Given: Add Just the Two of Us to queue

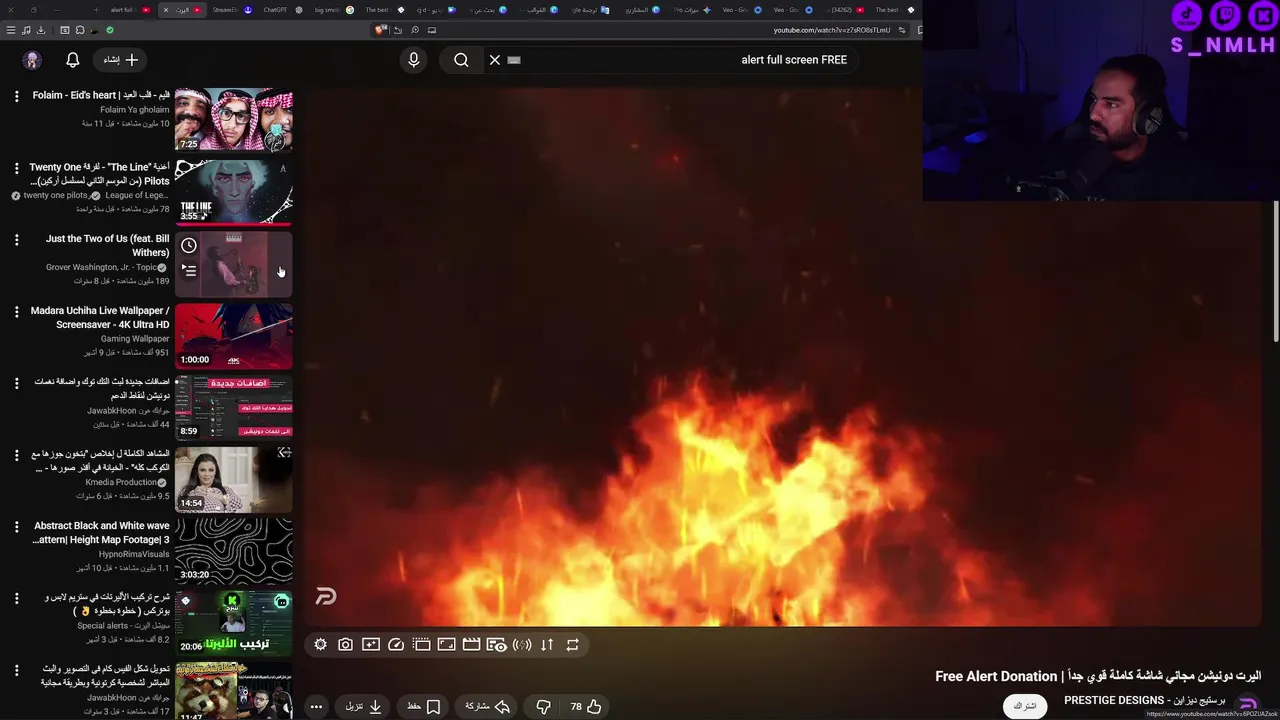Looking at the screenshot, I should coord(189,270).
